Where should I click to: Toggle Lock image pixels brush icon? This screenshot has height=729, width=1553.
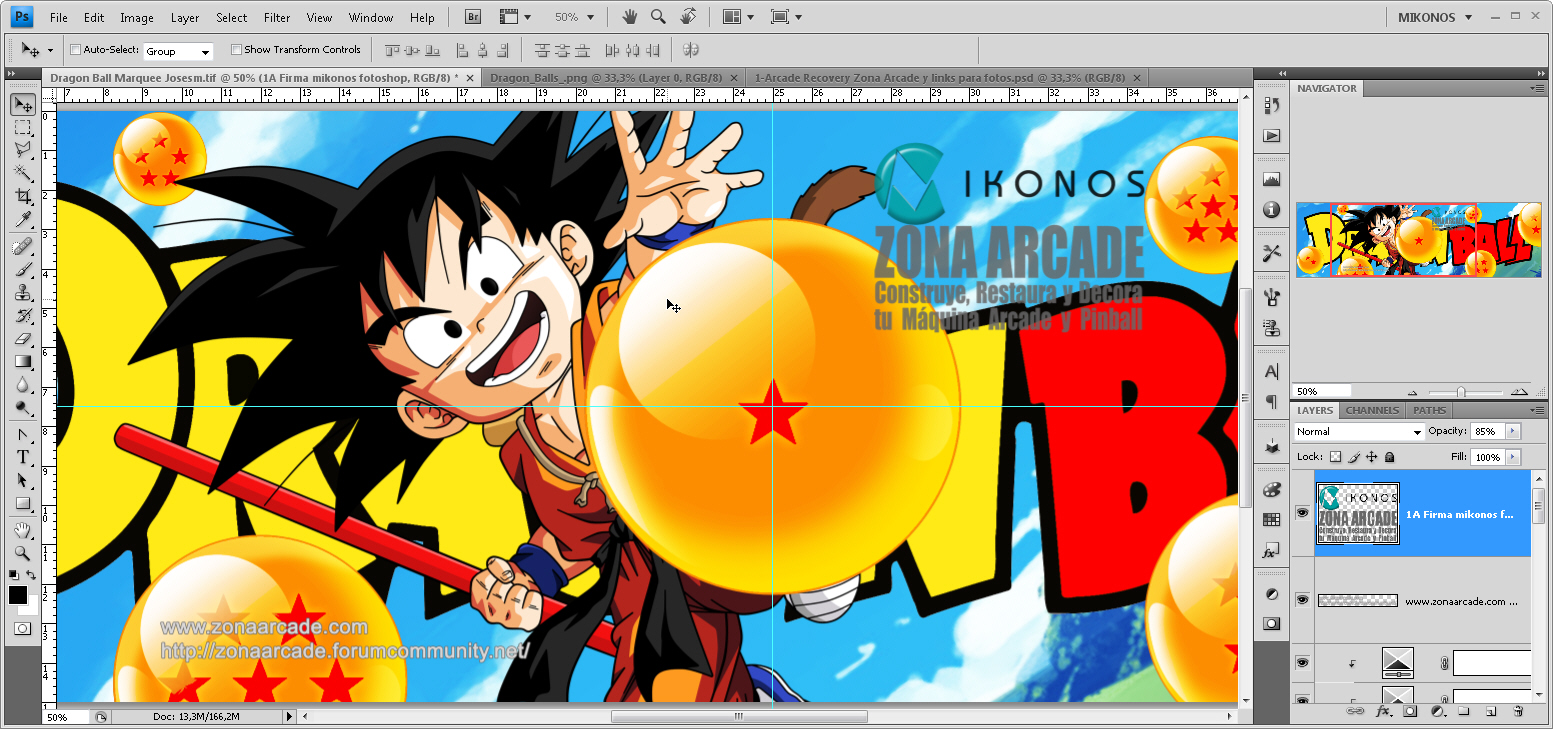(x=1354, y=457)
